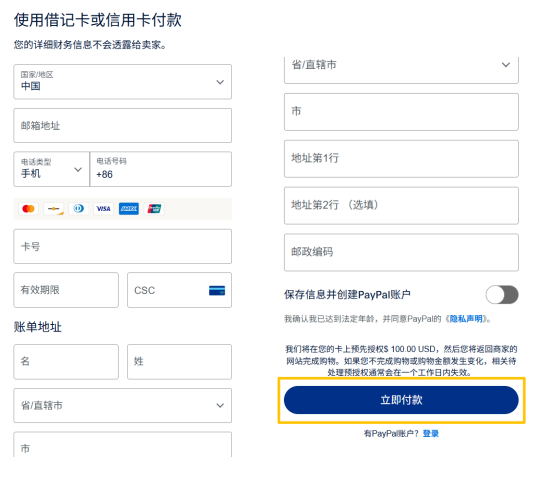The image size is (542, 485).
Task: Click the card icon in CSC field
Action: click(217, 290)
